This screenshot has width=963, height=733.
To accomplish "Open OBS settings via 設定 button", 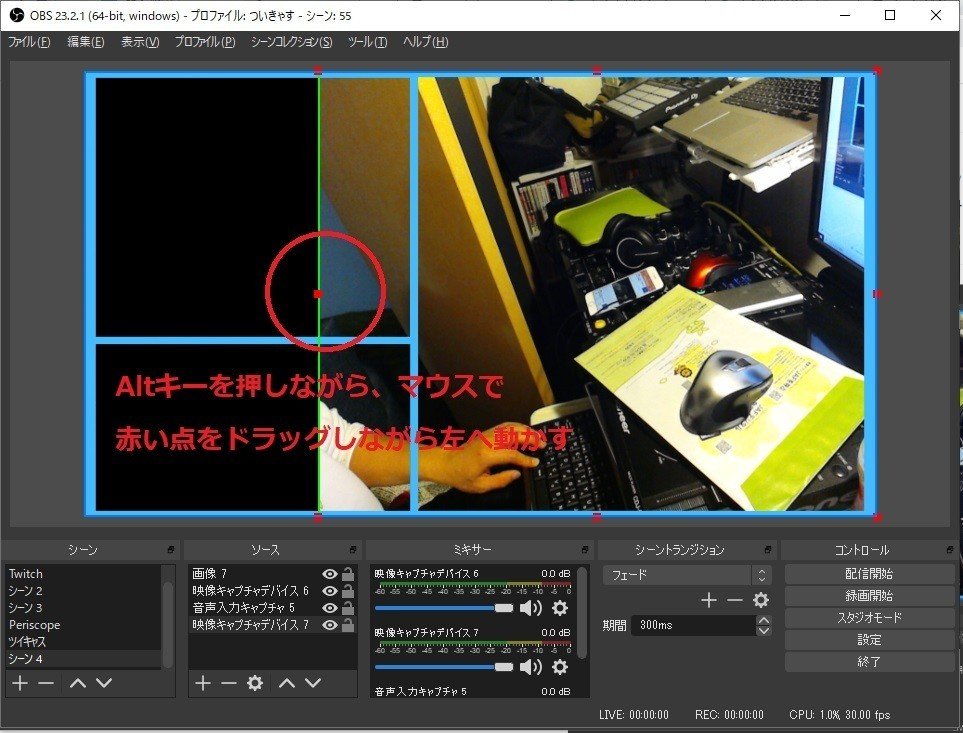I will pyautogui.click(x=871, y=639).
